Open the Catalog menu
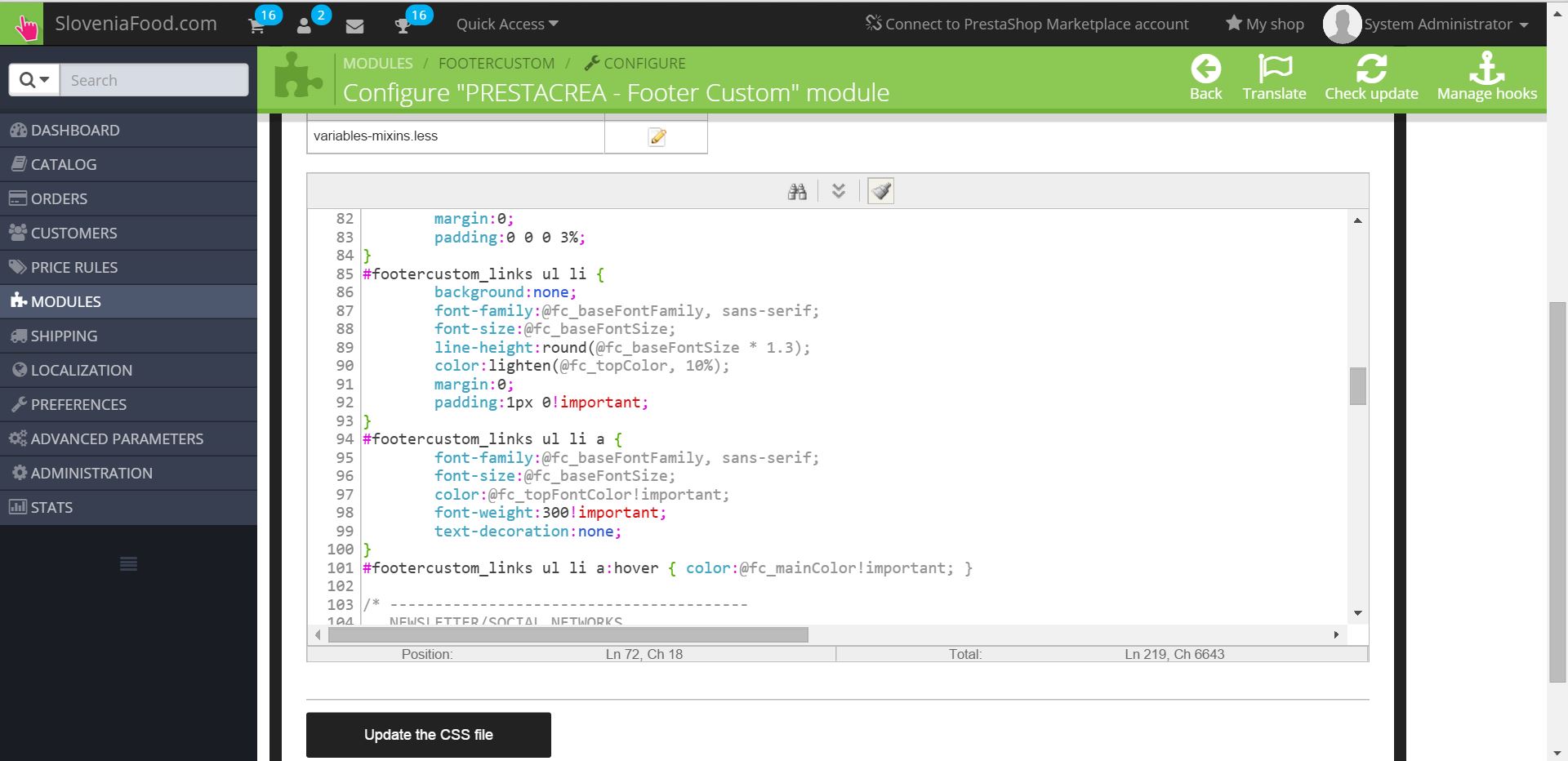 128,164
